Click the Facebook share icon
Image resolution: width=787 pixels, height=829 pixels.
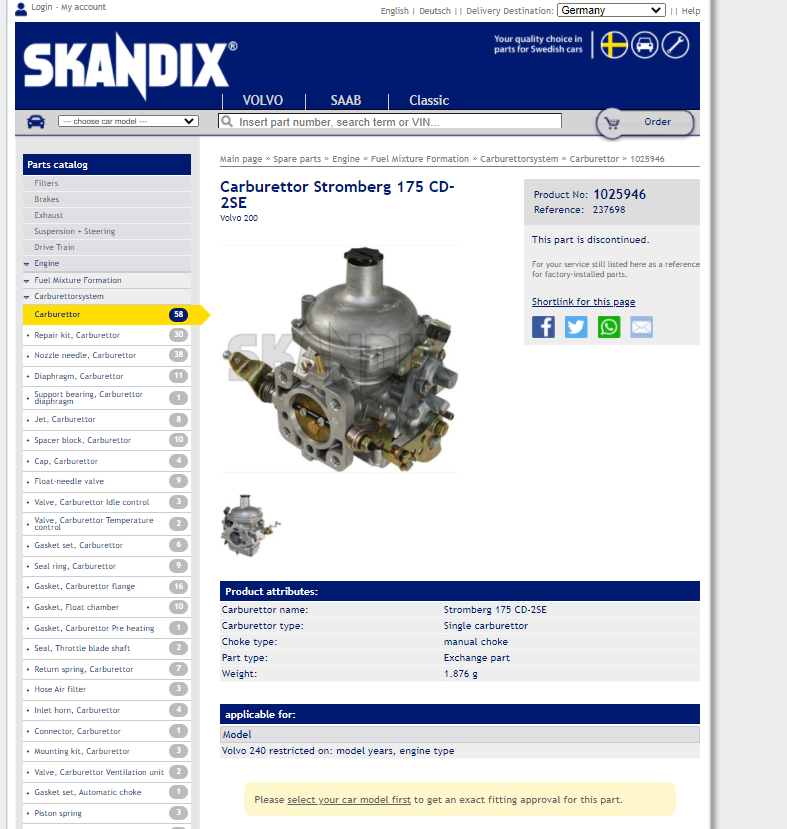click(543, 327)
